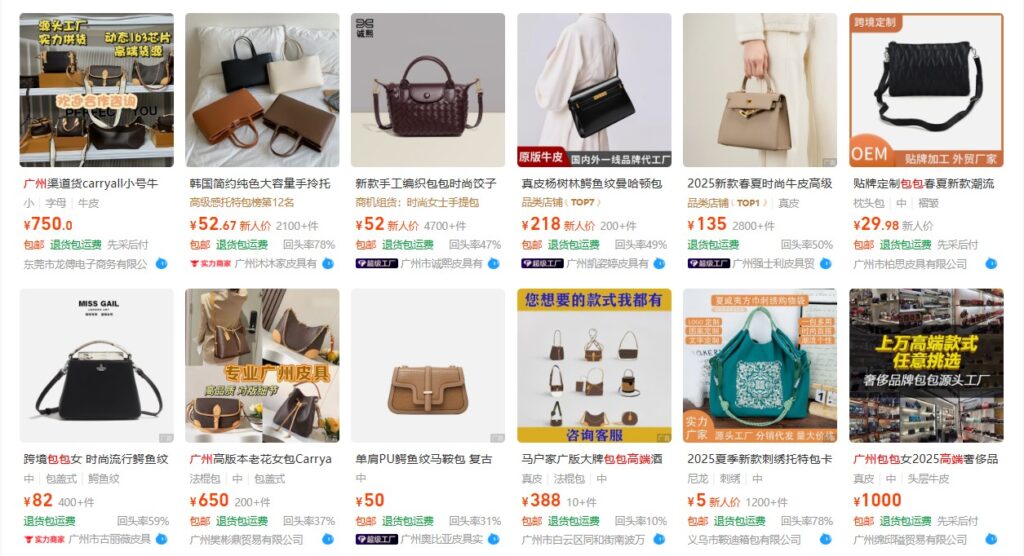Image resolution: width=1024 pixels, height=556 pixels.
Task: Open the woven dumpling bag product image
Action: click(428, 90)
